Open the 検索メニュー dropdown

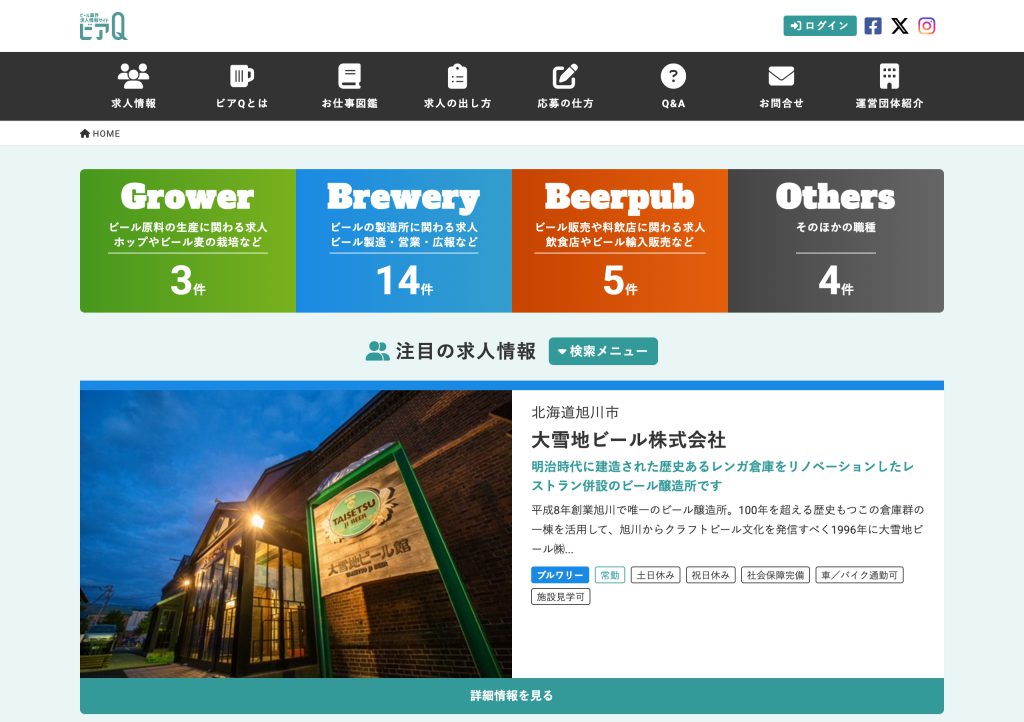(x=603, y=351)
